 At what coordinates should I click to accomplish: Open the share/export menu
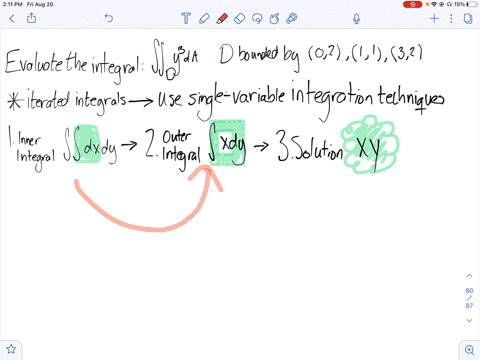click(x=31, y=18)
